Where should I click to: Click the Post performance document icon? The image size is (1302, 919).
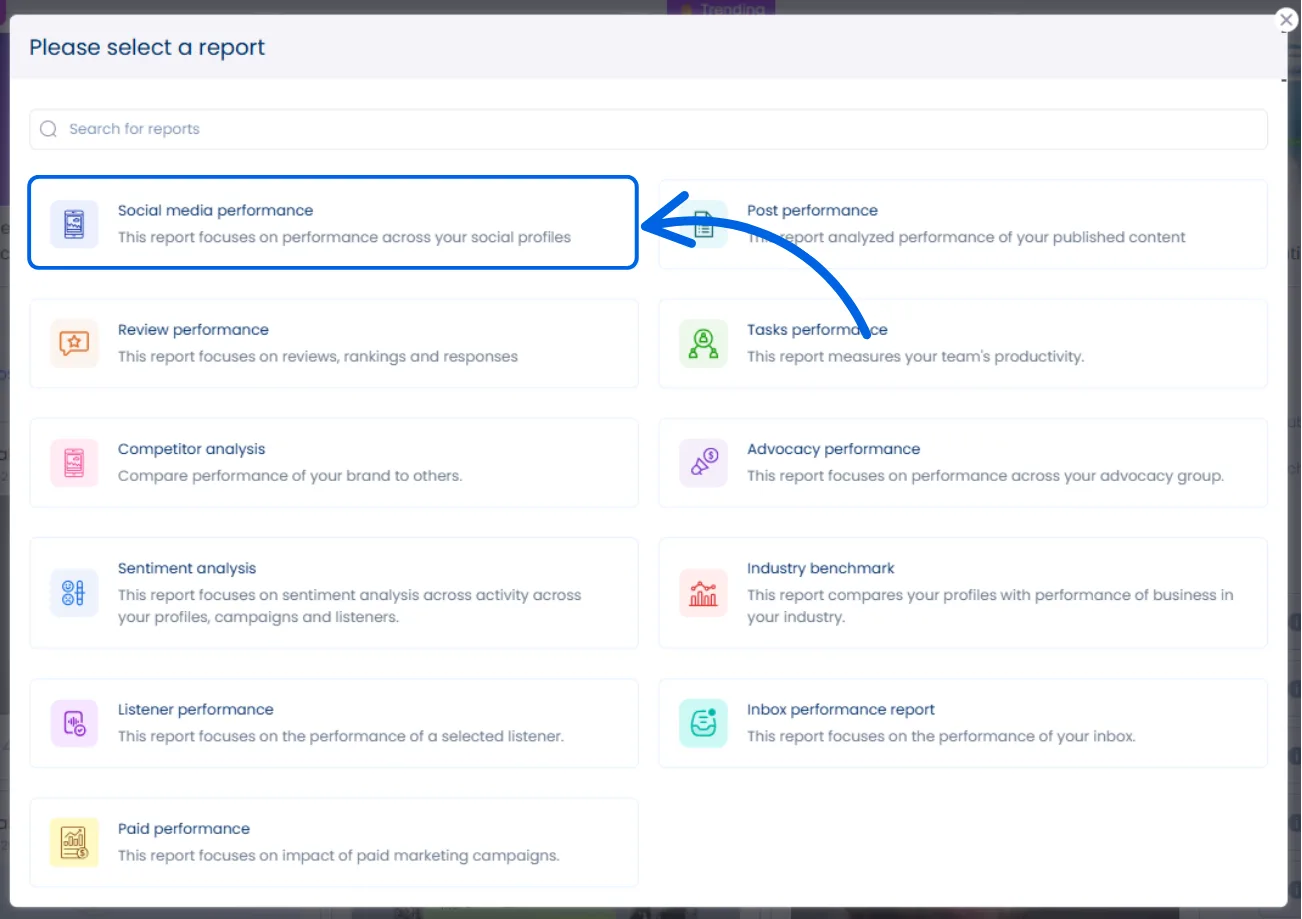[702, 222]
